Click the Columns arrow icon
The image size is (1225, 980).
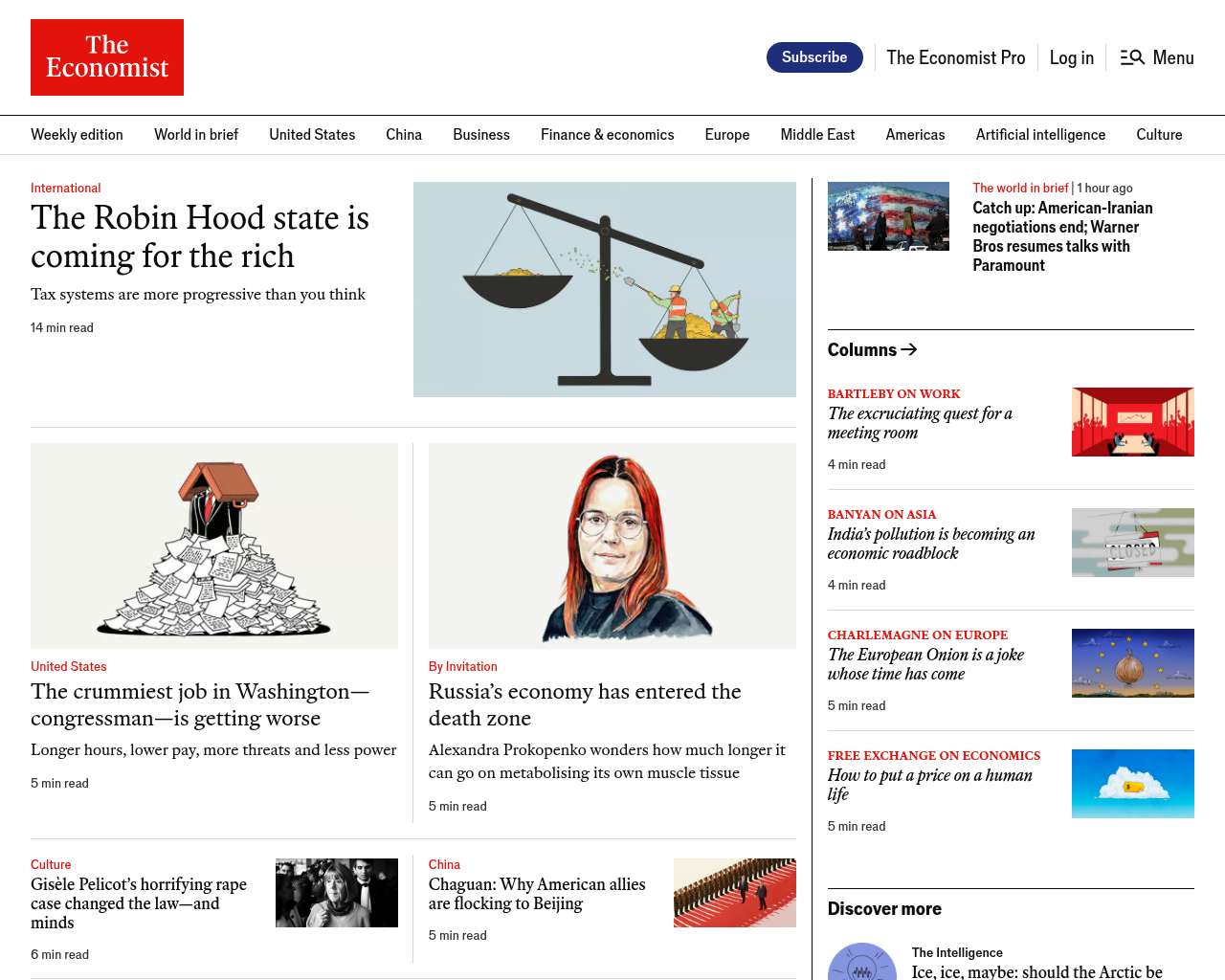909,349
